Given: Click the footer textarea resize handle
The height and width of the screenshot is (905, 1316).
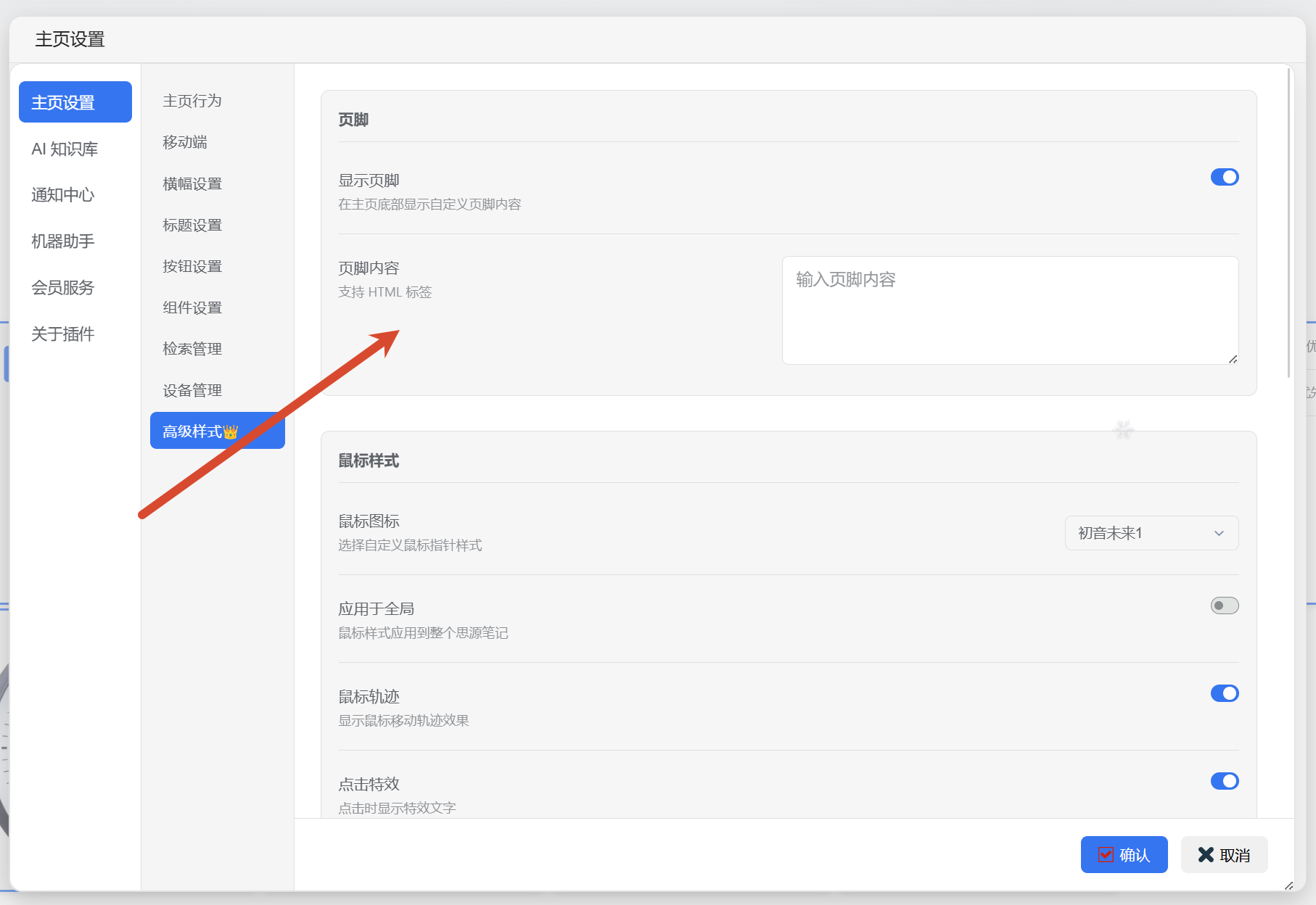Looking at the screenshot, I should (1233, 359).
